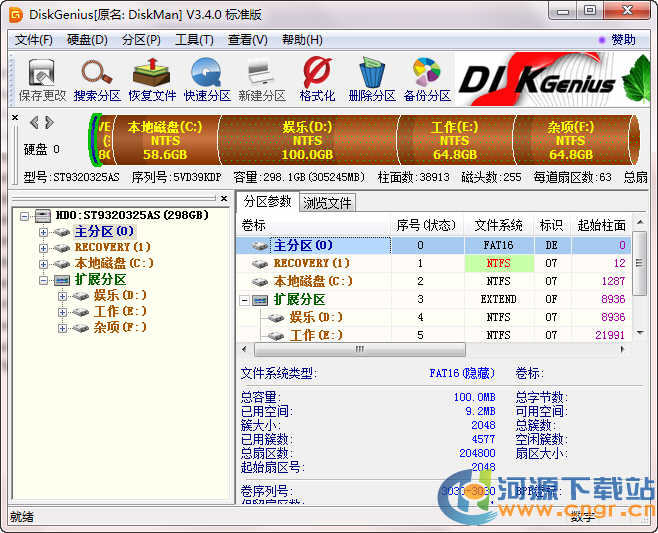Click the 保存更改 save changes icon

point(42,80)
